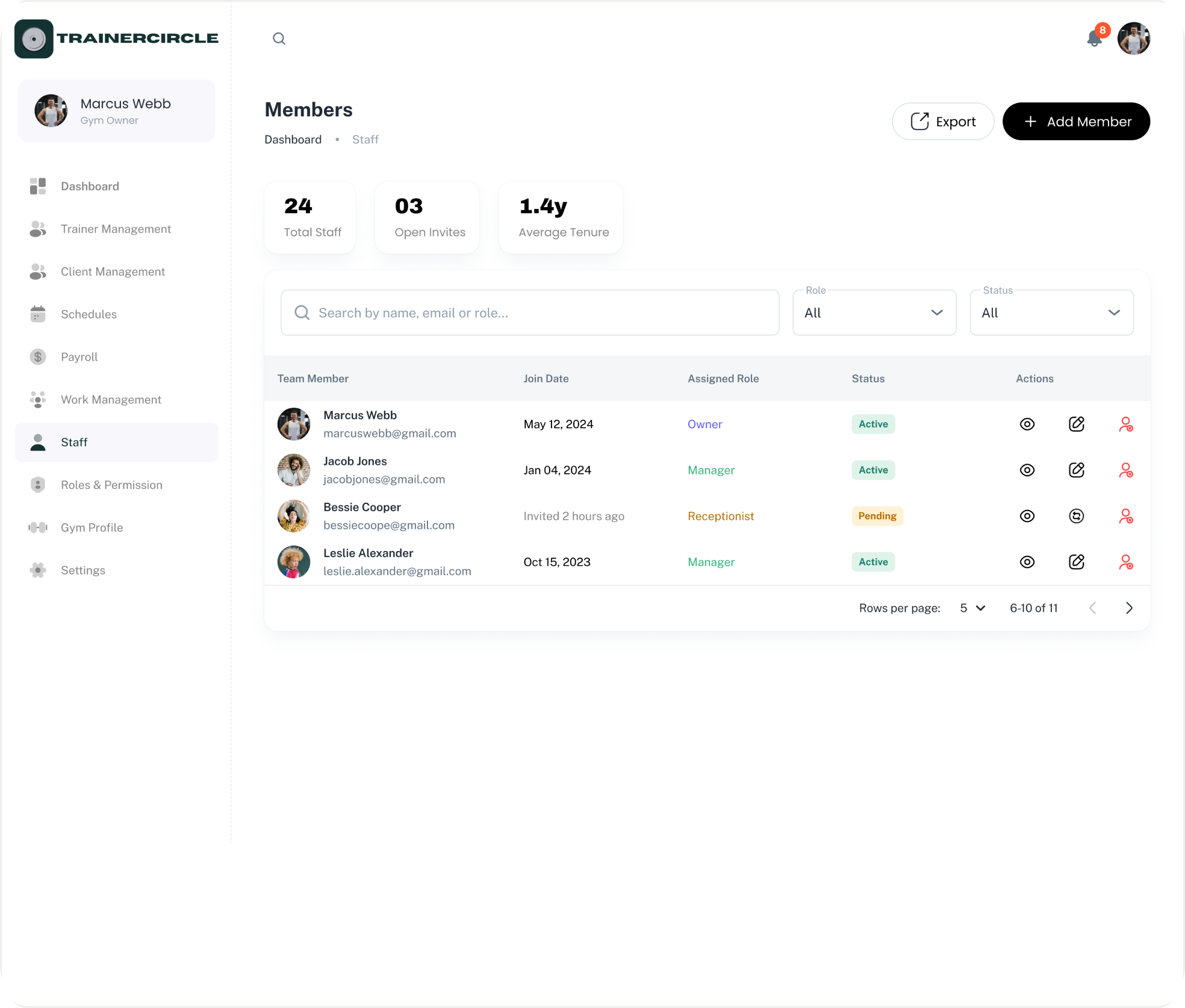1185x1008 pixels.
Task: Click Bessie Cooper's avatar thumbnail
Action: [x=294, y=516]
